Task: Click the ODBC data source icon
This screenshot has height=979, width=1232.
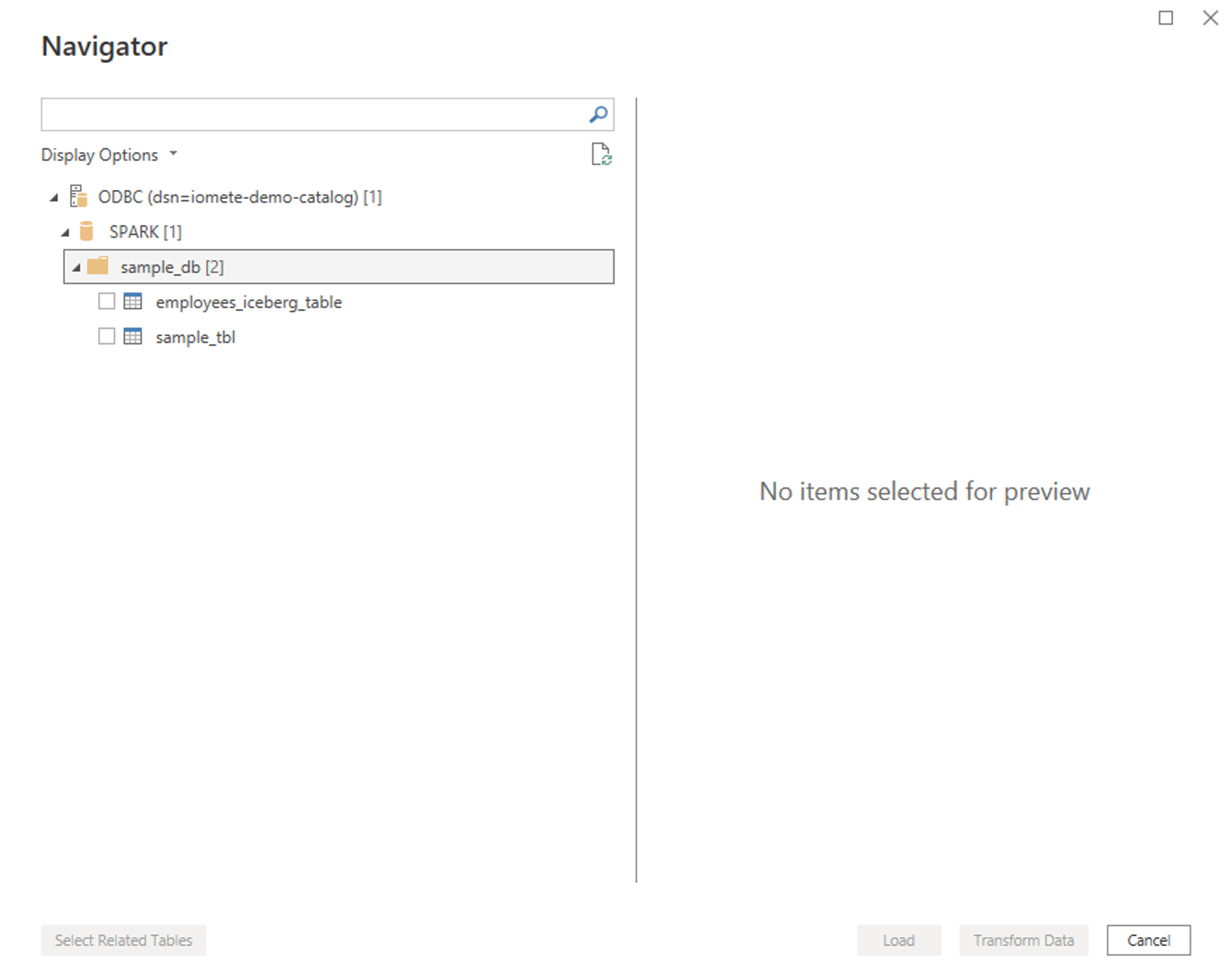Action: (x=79, y=196)
